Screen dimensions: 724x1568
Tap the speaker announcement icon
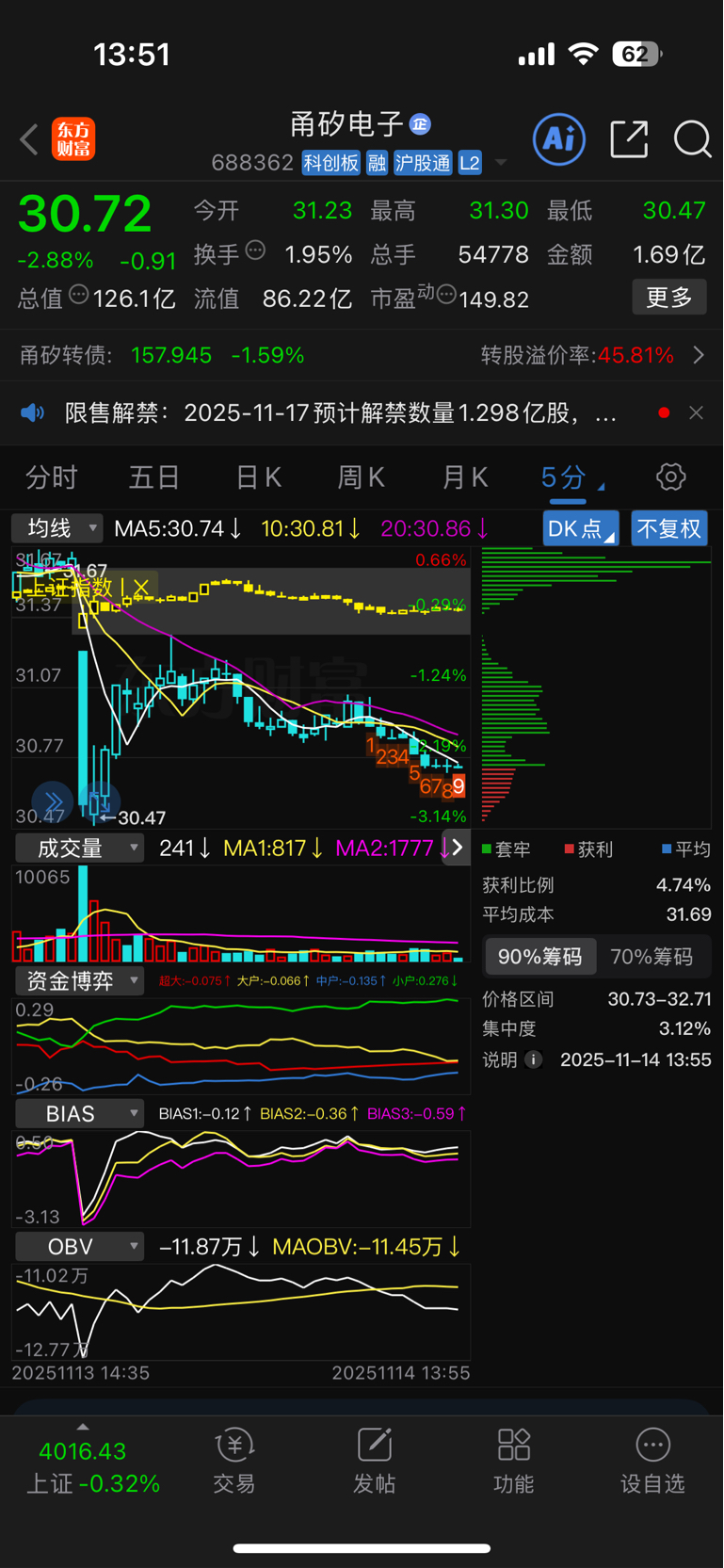pyautogui.click(x=33, y=412)
